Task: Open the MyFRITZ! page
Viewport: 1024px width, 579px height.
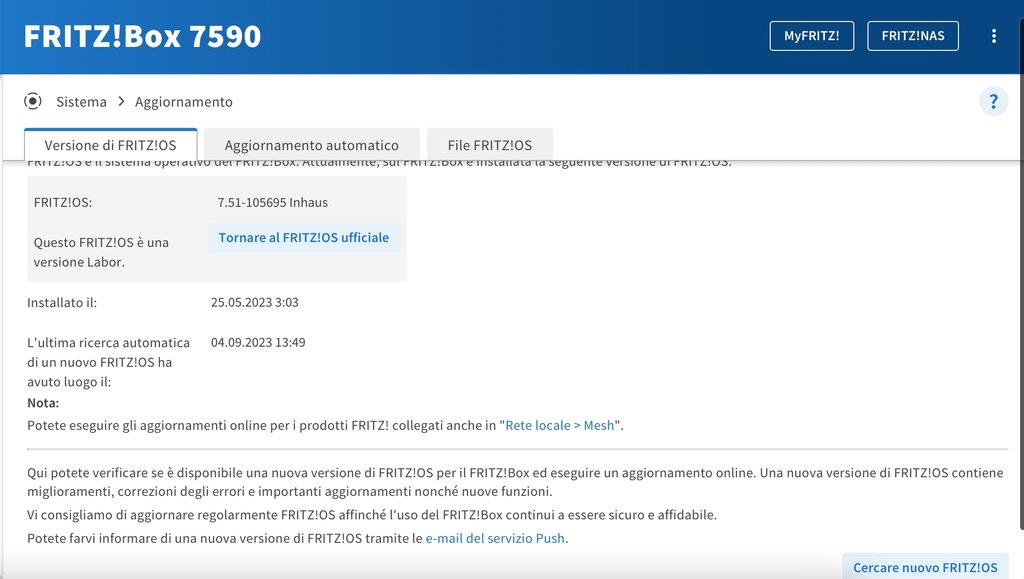Action: point(812,36)
